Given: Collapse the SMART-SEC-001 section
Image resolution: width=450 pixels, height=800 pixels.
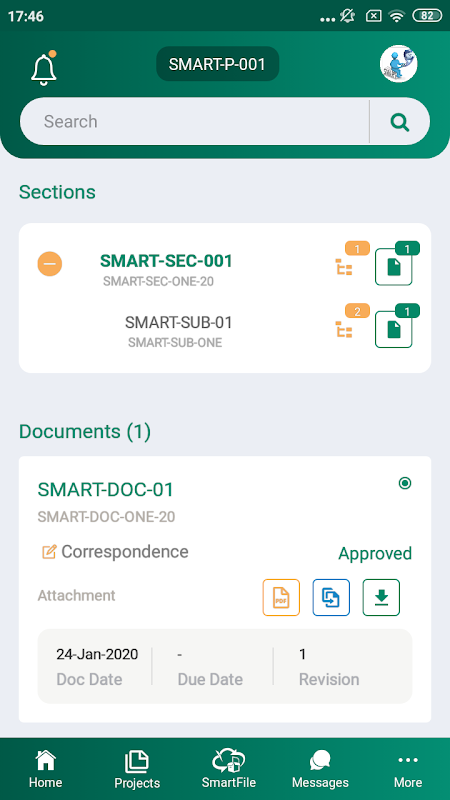Looking at the screenshot, I should click(49, 264).
